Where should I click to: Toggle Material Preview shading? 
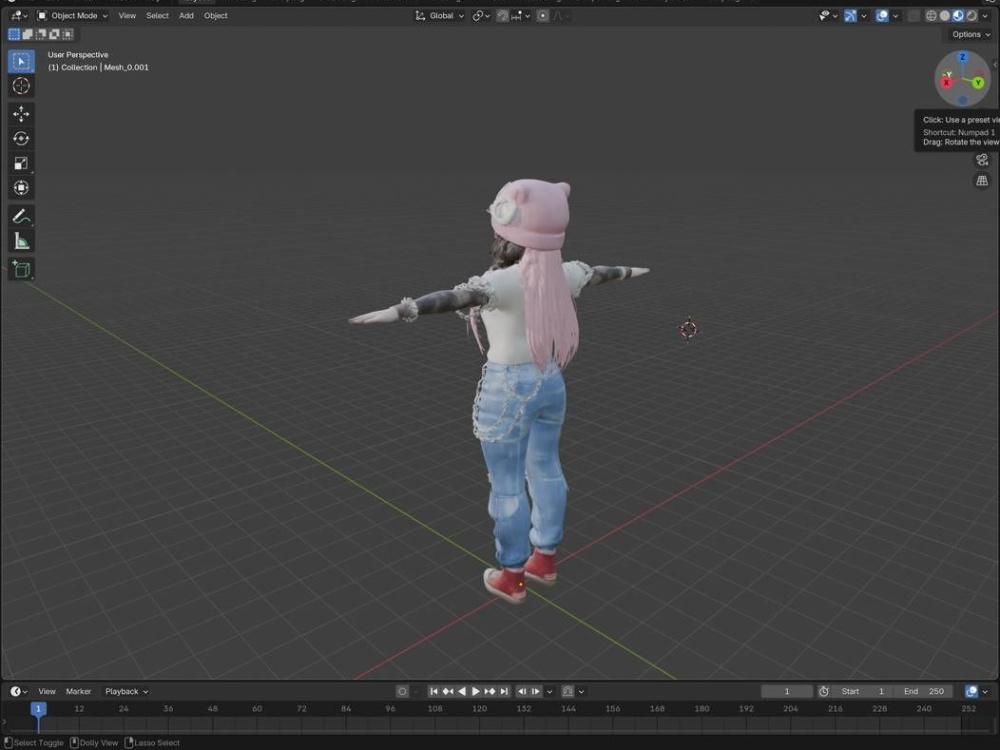[958, 16]
